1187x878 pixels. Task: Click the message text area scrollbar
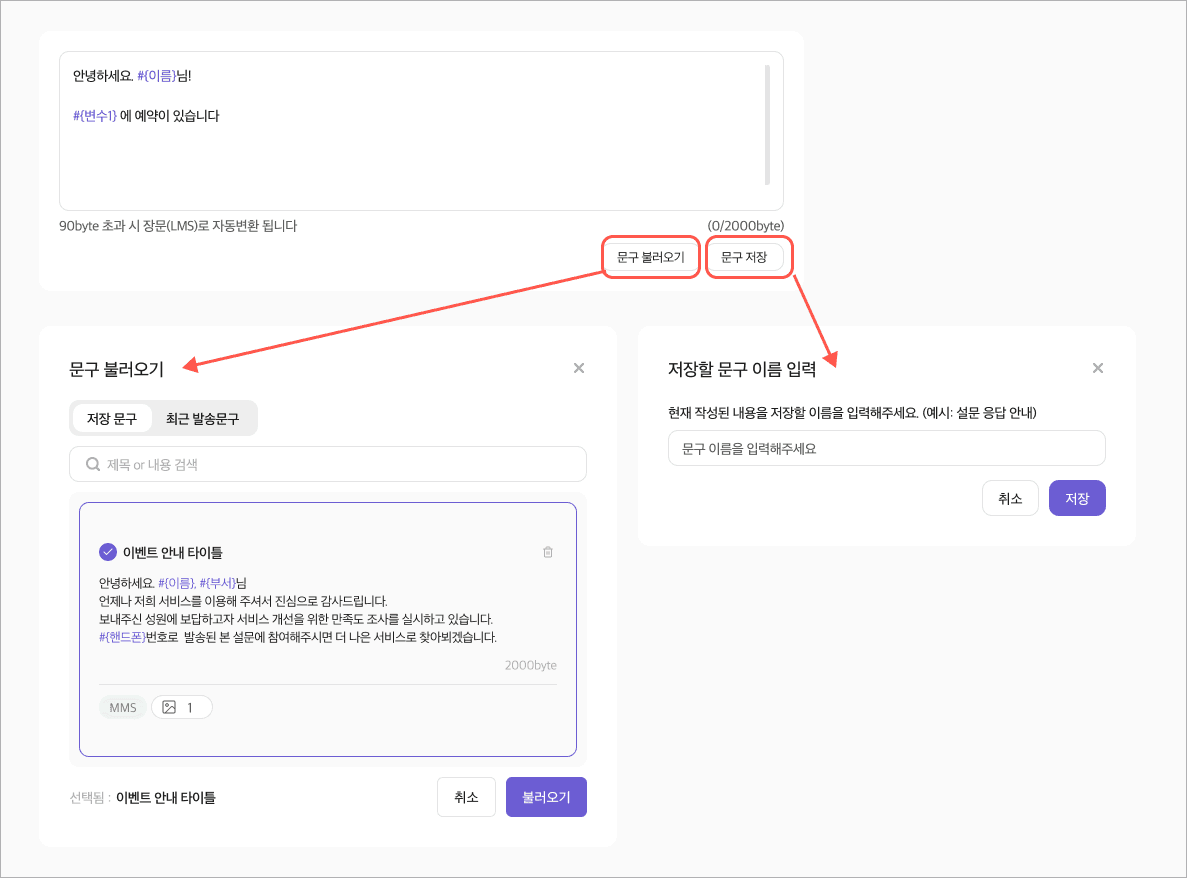[x=767, y=125]
